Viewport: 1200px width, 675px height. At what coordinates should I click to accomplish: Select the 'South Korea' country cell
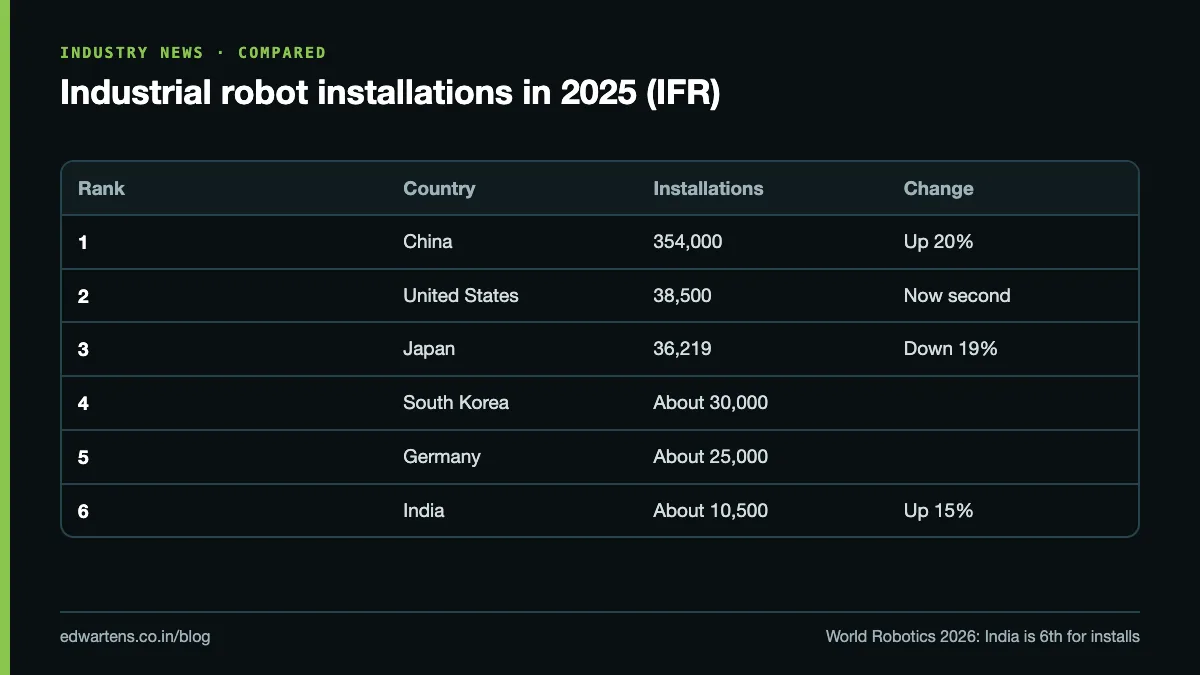click(x=456, y=403)
